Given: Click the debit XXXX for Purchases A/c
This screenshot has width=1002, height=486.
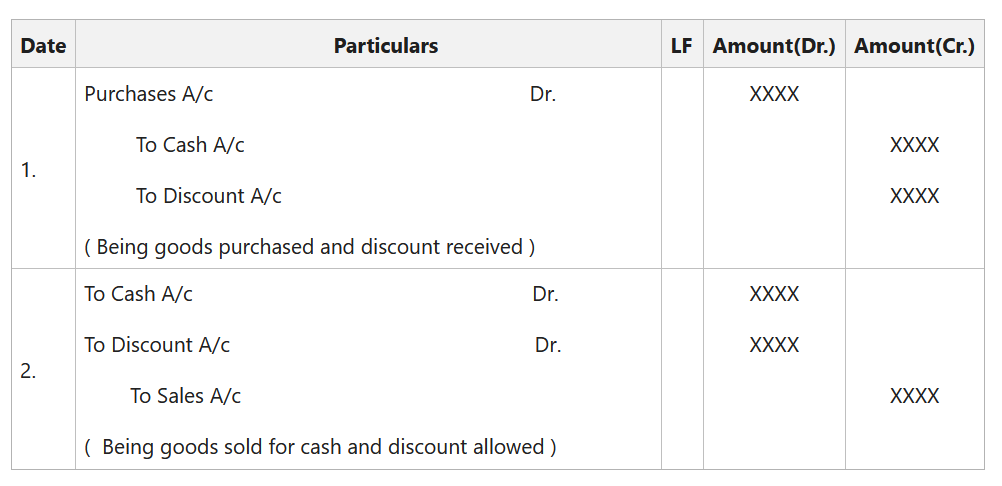Looking at the screenshot, I should pos(774,94).
